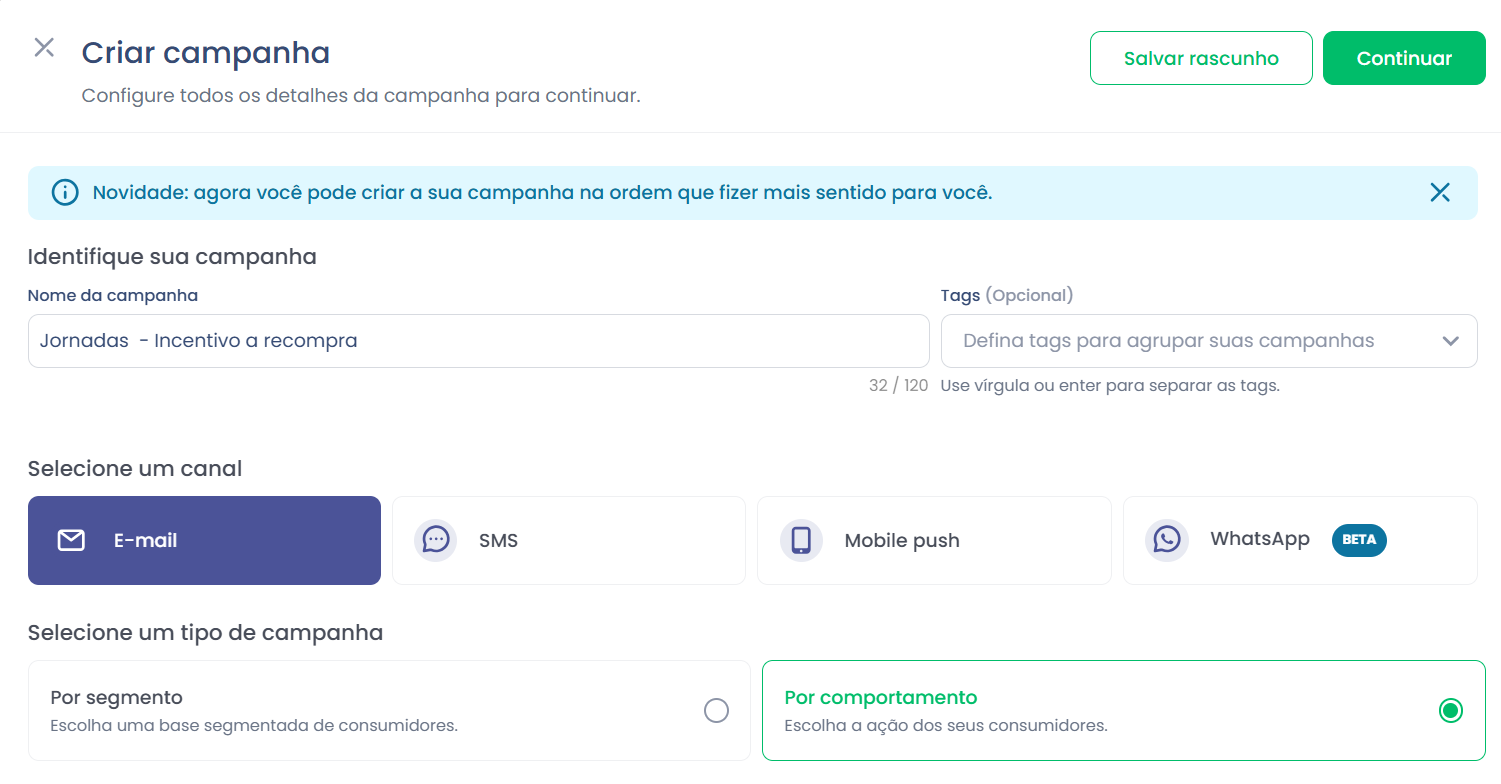Screen dimensions: 1501x784
Task: Click the info icon in the banner
Action: click(x=65, y=193)
